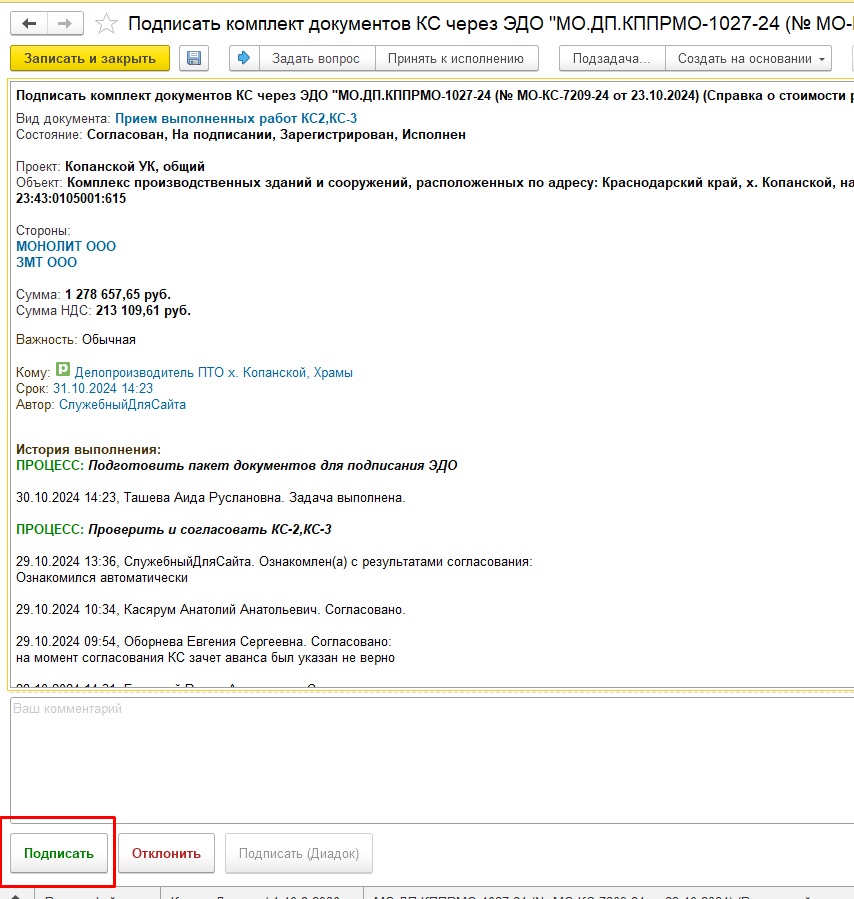This screenshot has height=899, width=854.
Task: Open Делопроизводитель ПТО х. Копанской link
Action: [213, 372]
